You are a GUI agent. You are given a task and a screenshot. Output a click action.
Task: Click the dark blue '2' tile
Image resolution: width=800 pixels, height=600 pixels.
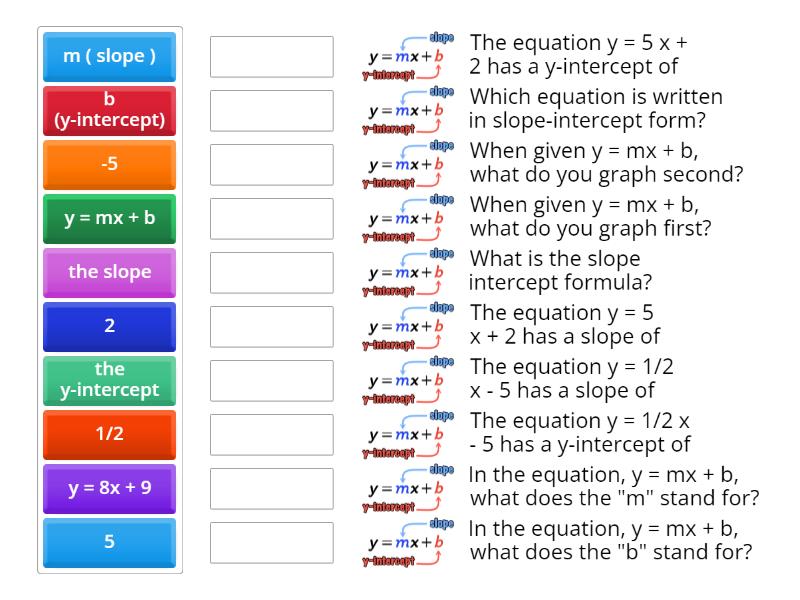pos(109,327)
